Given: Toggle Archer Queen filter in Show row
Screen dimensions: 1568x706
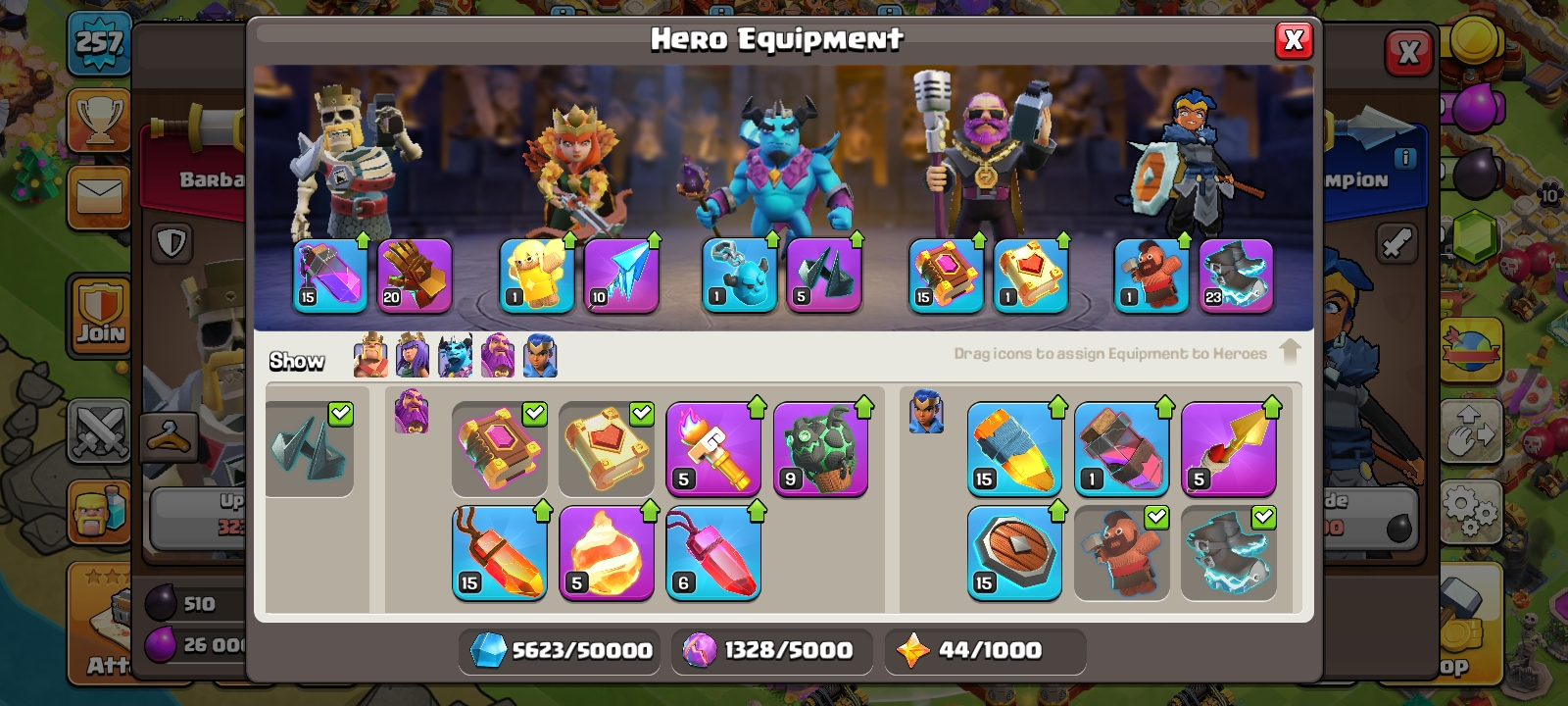Looking at the screenshot, I should [413, 356].
